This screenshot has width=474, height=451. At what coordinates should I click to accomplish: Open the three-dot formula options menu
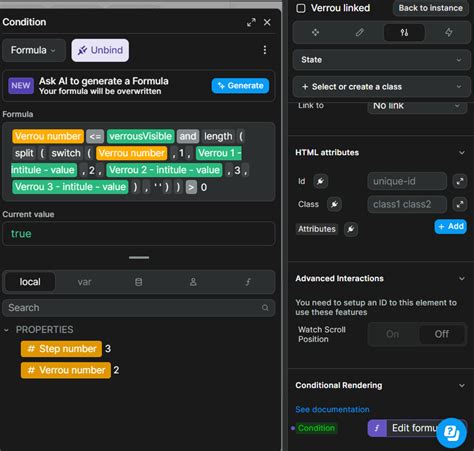(x=265, y=50)
